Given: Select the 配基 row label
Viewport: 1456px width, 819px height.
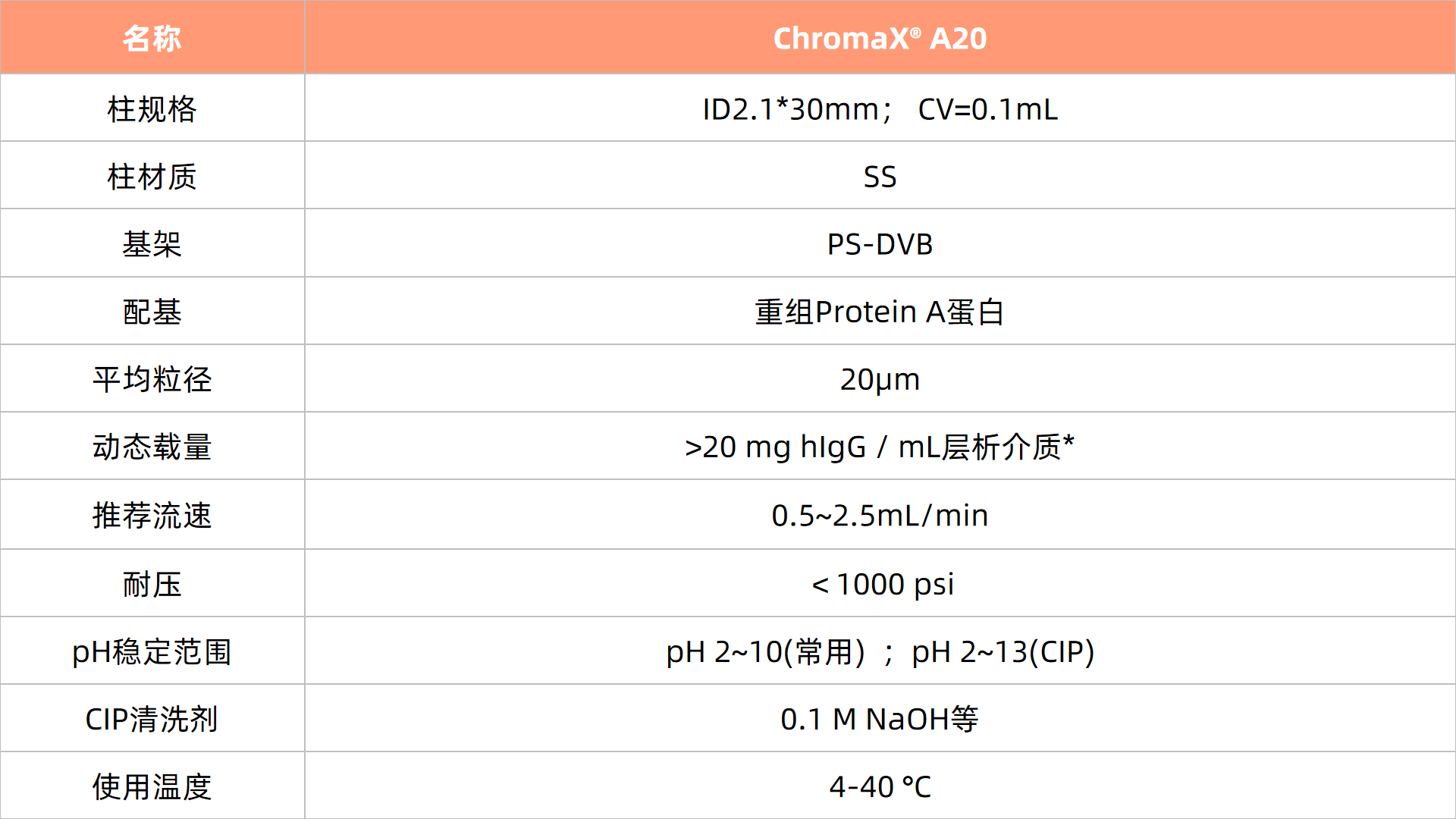Looking at the screenshot, I should (152, 312).
